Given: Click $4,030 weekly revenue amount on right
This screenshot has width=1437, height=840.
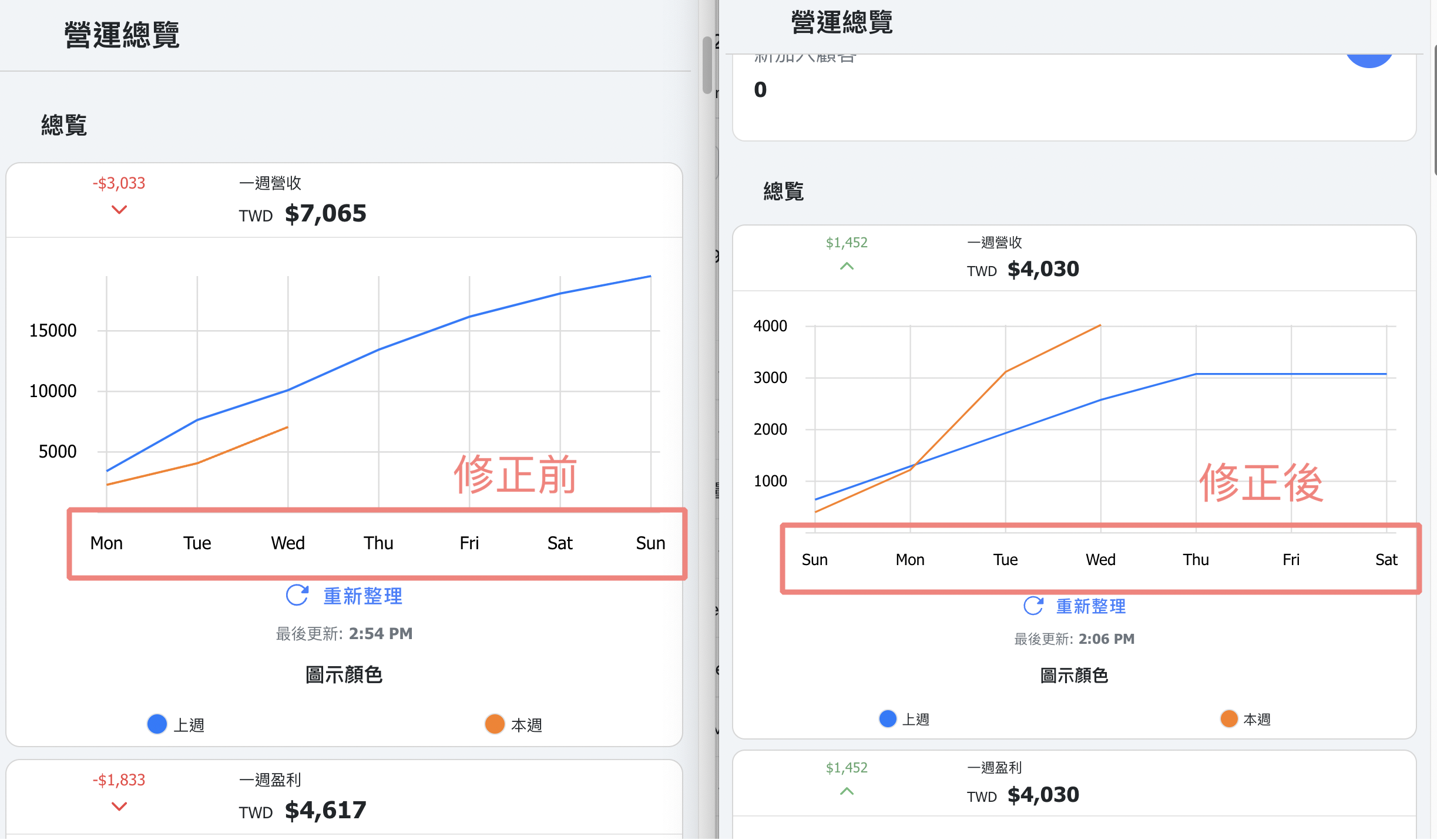Looking at the screenshot, I should tap(1043, 269).
